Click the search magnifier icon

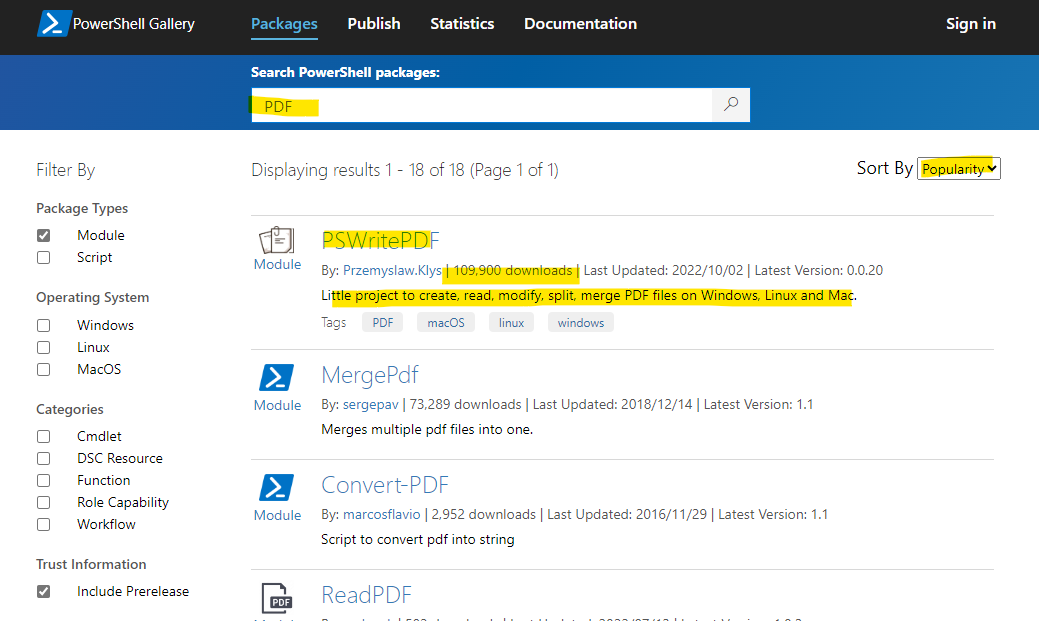(x=730, y=104)
